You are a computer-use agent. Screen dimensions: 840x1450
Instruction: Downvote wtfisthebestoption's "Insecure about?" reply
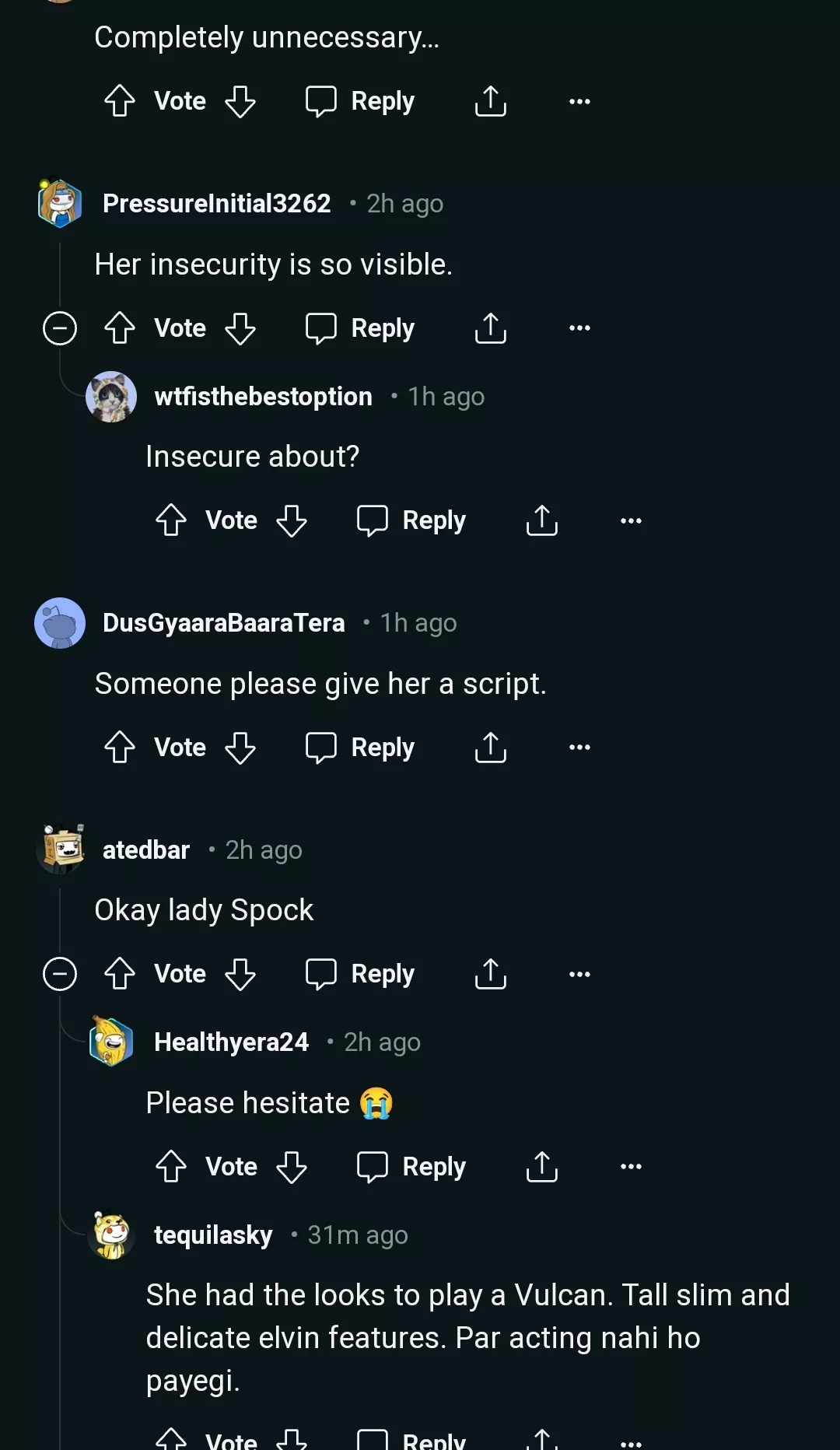[292, 520]
